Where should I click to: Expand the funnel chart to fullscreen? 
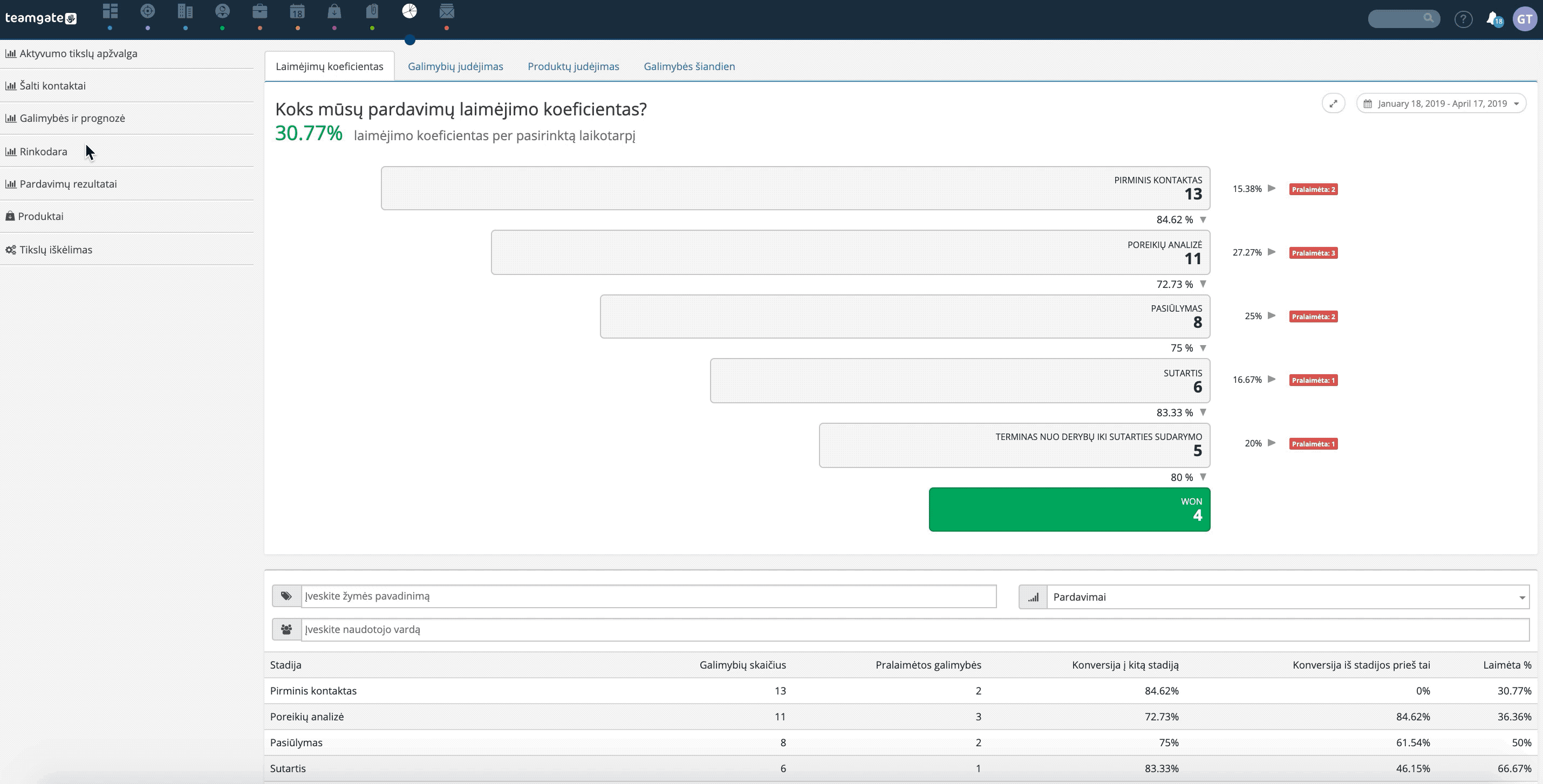(1333, 104)
